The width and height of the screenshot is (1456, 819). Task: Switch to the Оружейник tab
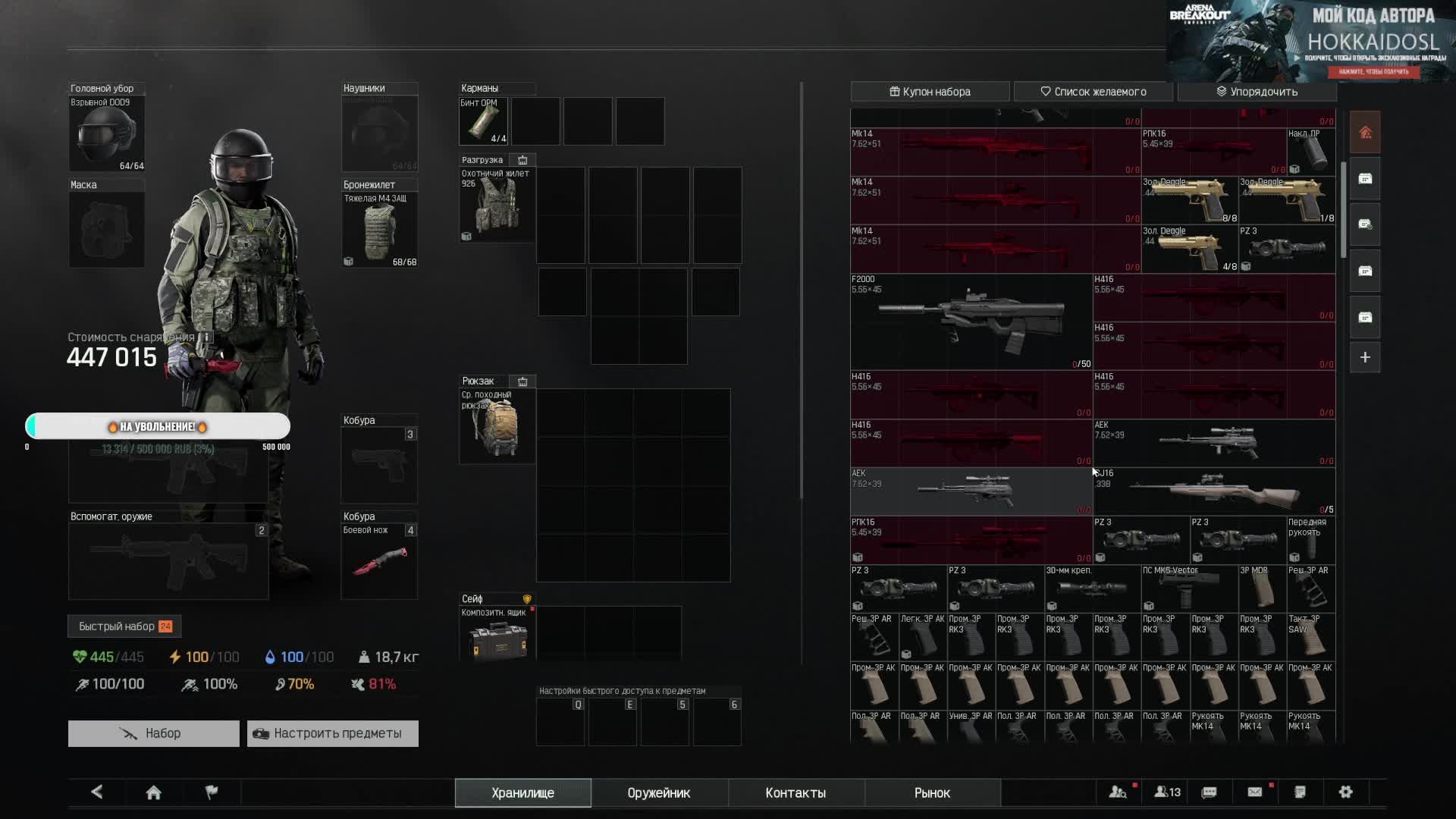[x=658, y=792]
